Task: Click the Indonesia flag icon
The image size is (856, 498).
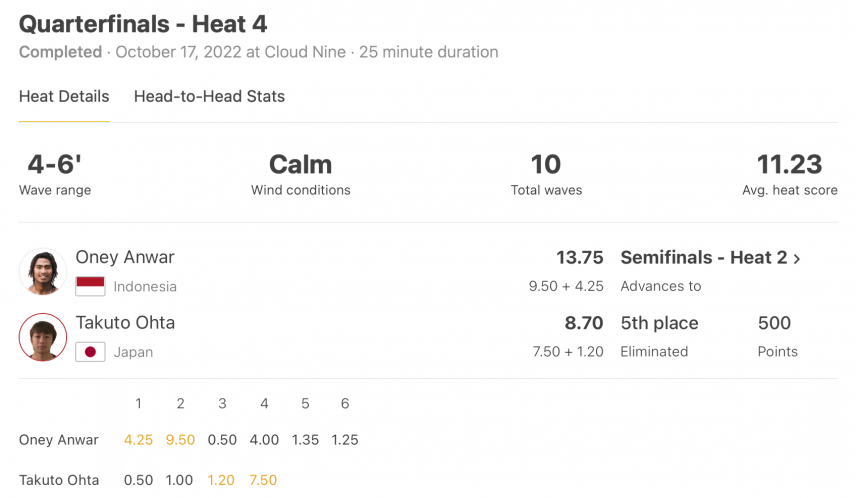Action: tap(90, 286)
